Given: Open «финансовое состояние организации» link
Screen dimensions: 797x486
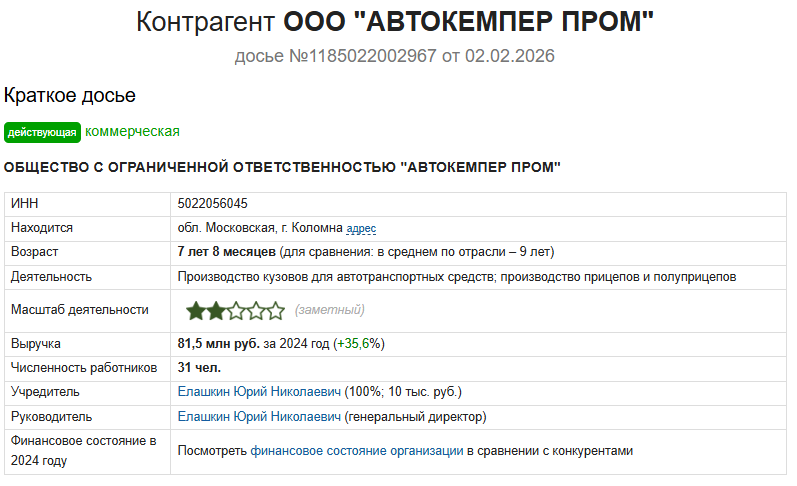Looking at the screenshot, I should pos(356,451).
